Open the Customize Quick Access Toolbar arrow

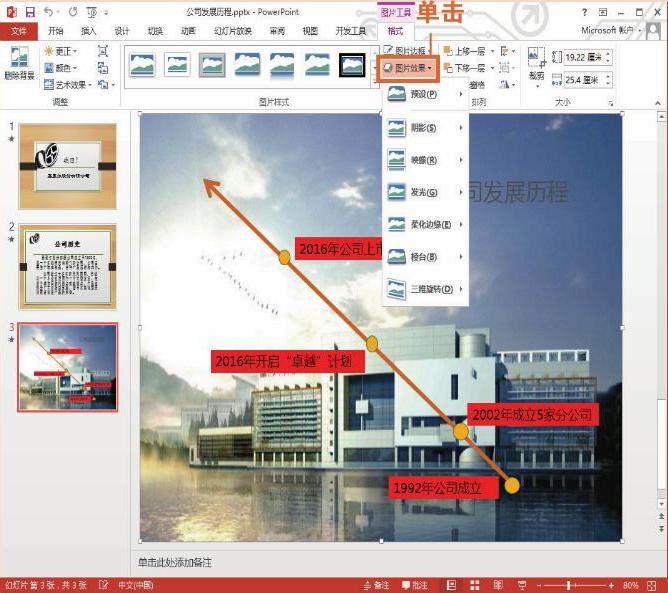pos(107,12)
